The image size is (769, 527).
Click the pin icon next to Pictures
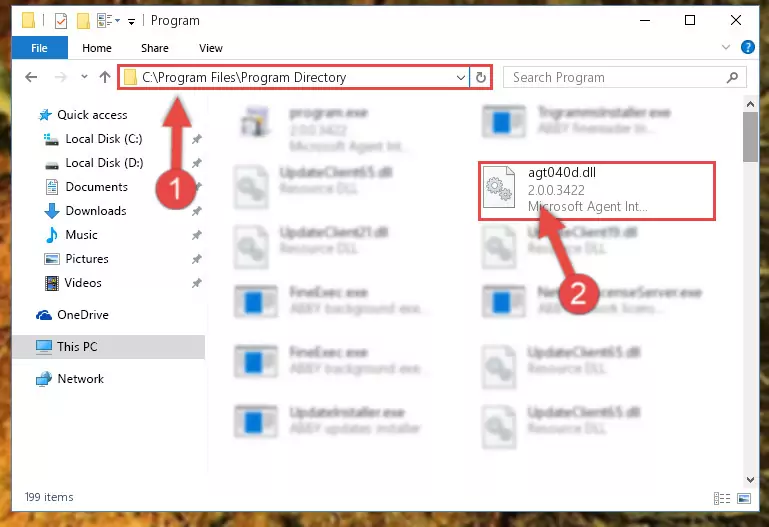click(x=197, y=259)
